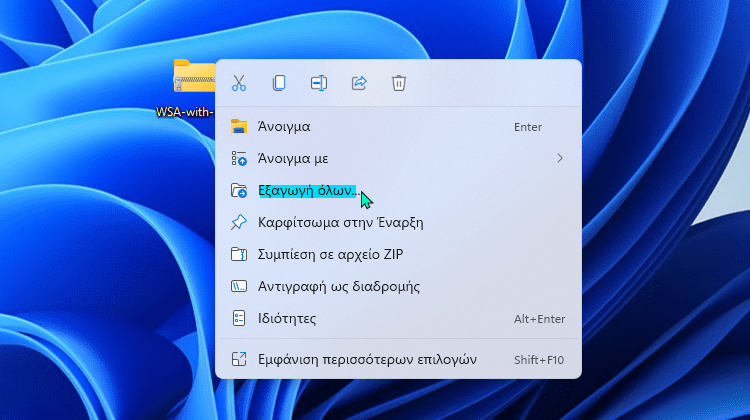The width and height of the screenshot is (750, 420).
Task: Click the Copy icon in context menu
Action: (279, 83)
